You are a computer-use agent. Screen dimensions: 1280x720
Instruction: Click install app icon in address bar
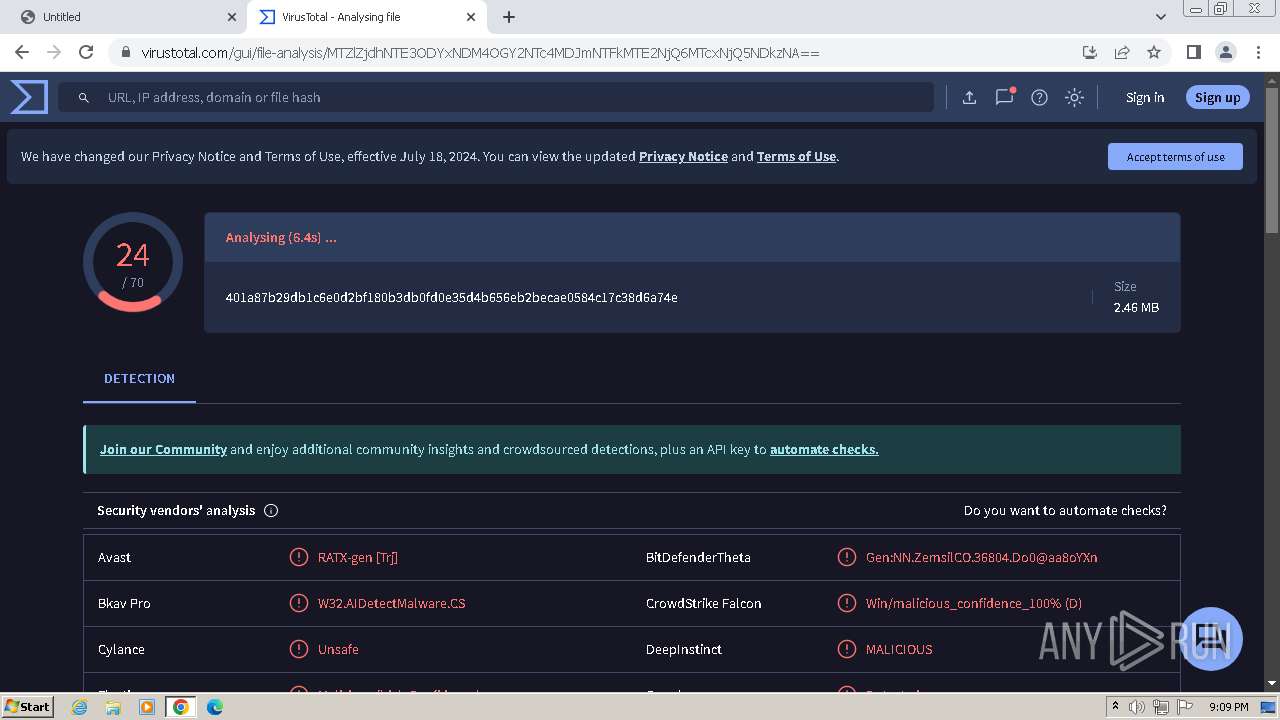[1090, 52]
